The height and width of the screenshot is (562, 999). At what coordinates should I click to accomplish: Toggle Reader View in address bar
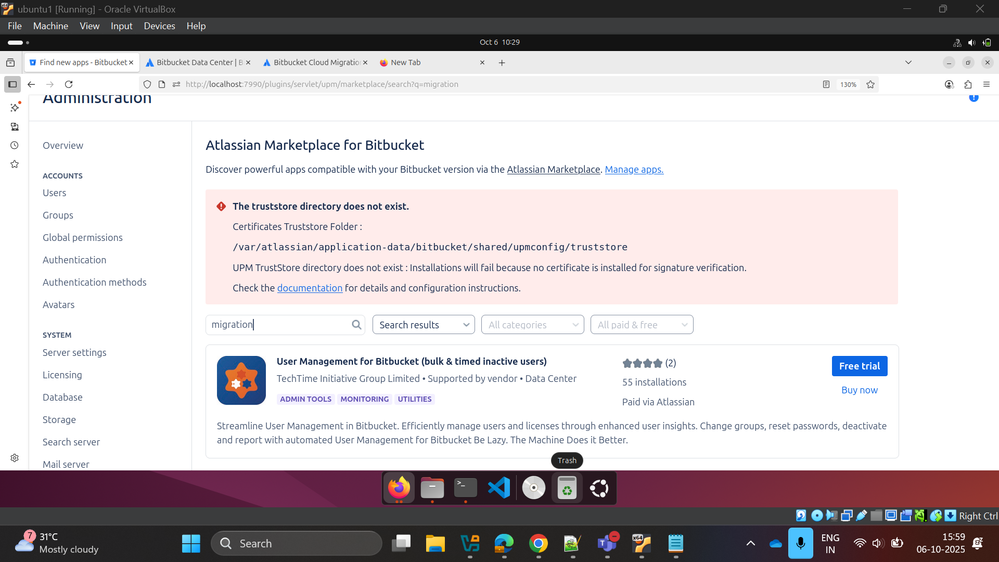[x=826, y=84]
